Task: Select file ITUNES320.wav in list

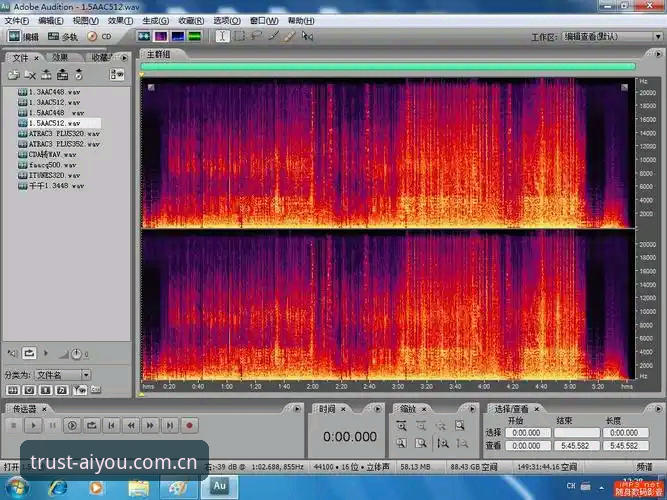Action: click(52, 175)
